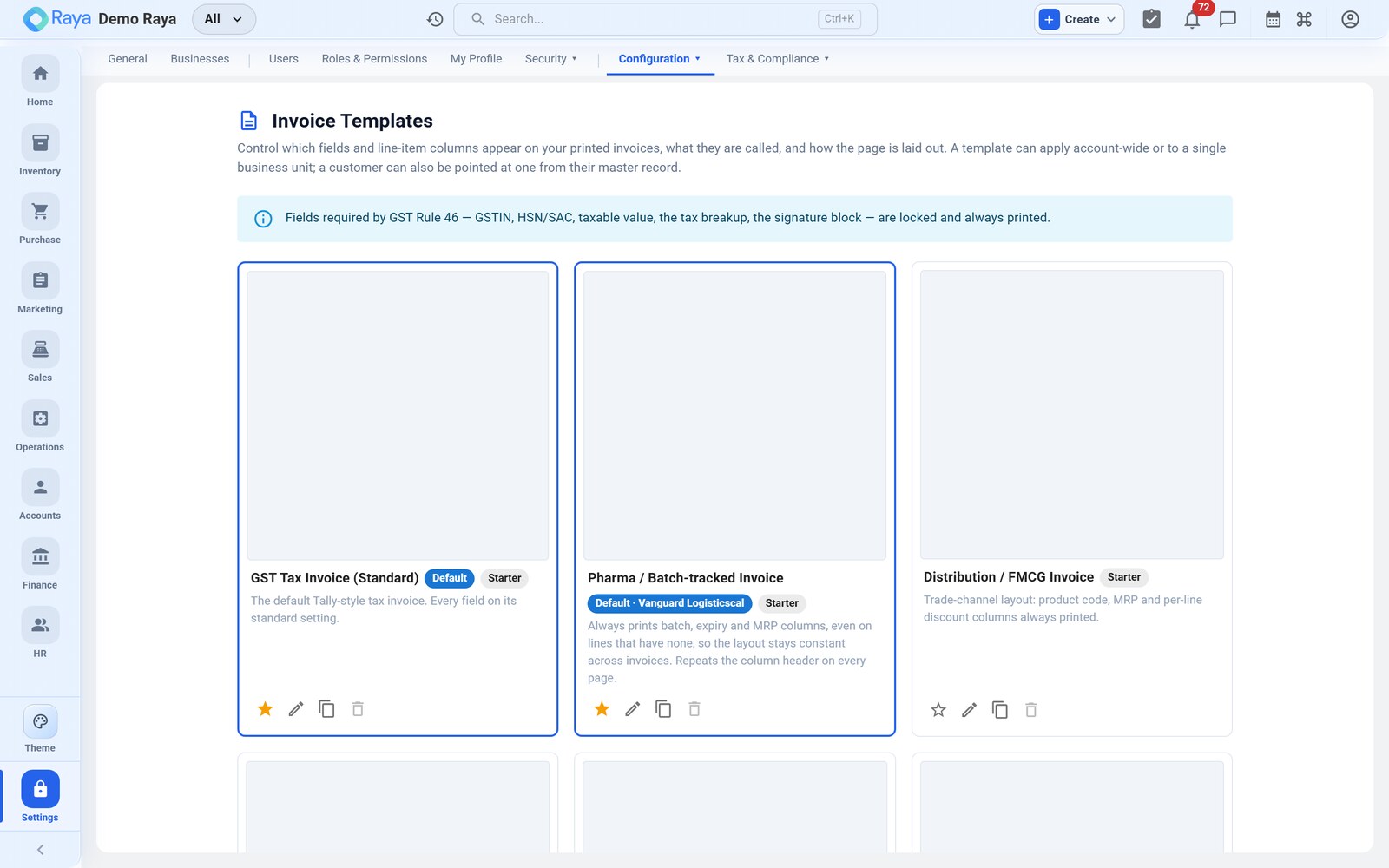Open Pharma / Batch-tracked Invoice preview thumbnail
The height and width of the screenshot is (868, 1389).
pyautogui.click(x=734, y=415)
